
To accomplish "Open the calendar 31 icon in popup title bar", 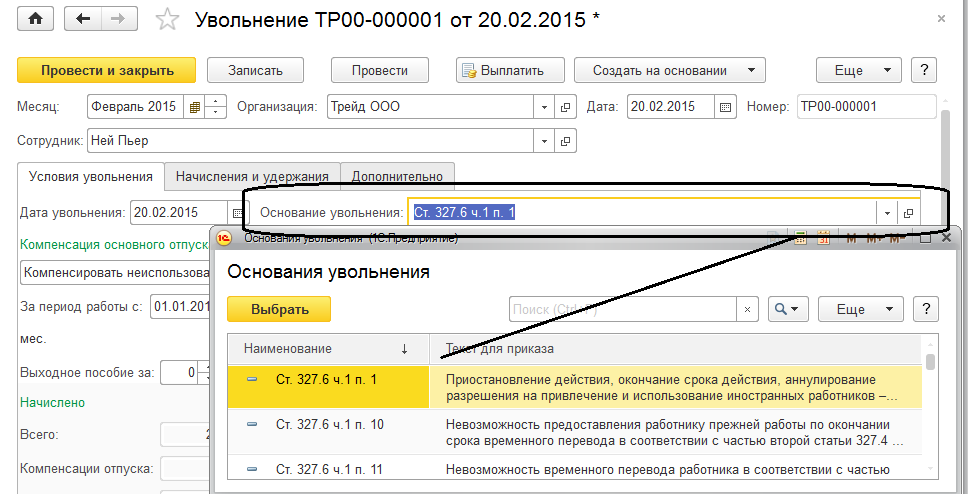I will click(x=824, y=238).
